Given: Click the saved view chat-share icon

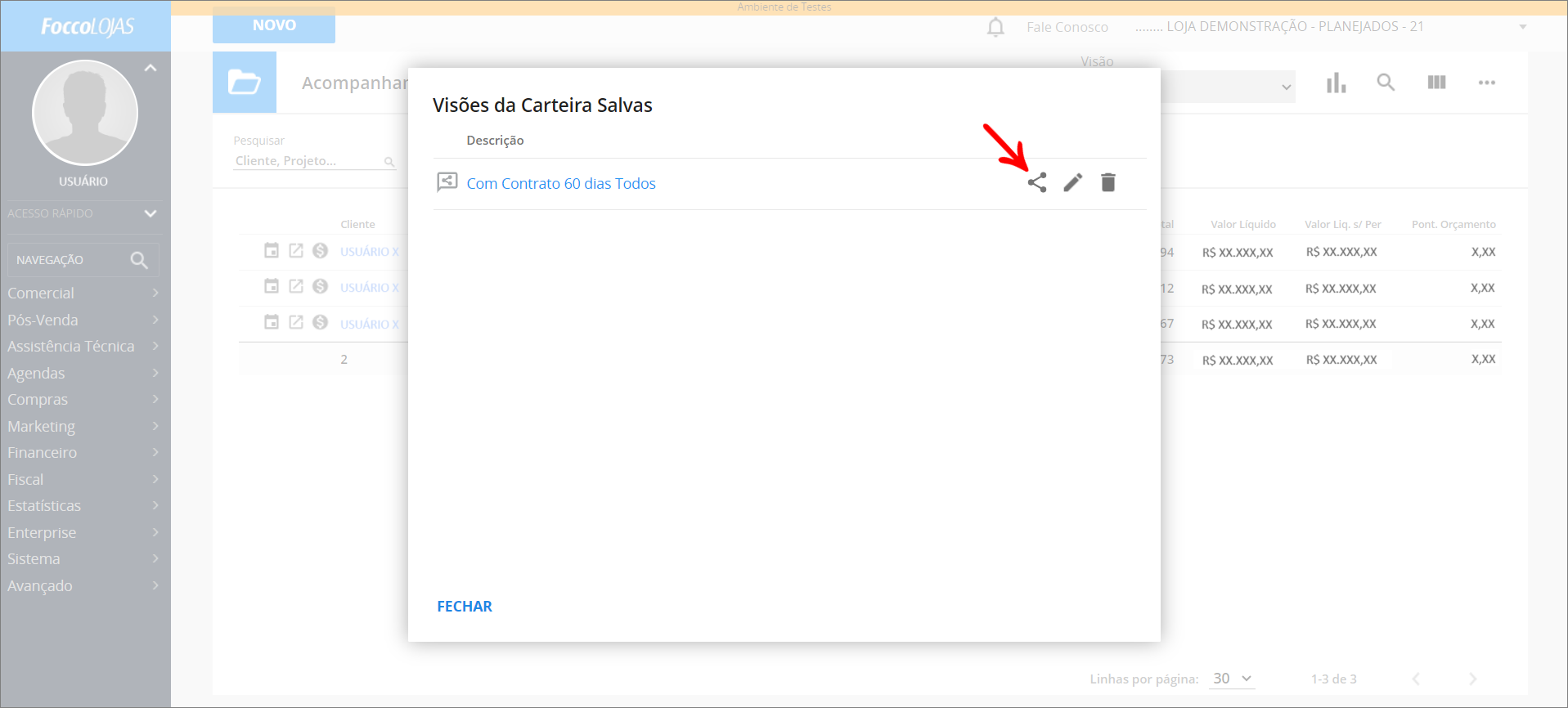Looking at the screenshot, I should 447,182.
